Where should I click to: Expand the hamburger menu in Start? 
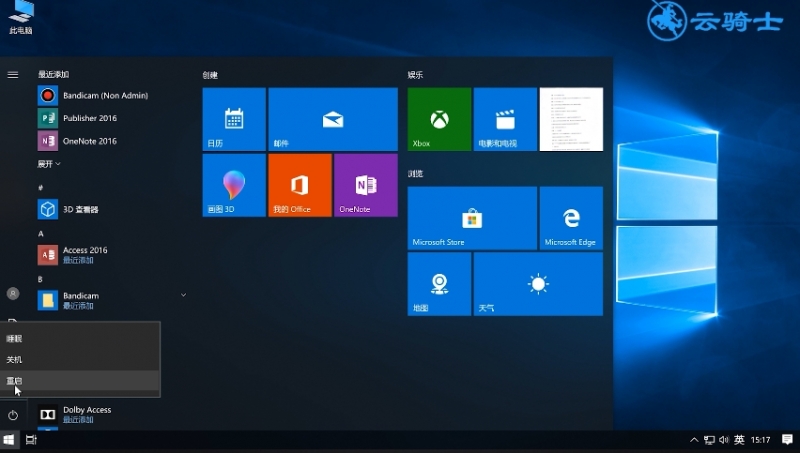coord(13,75)
